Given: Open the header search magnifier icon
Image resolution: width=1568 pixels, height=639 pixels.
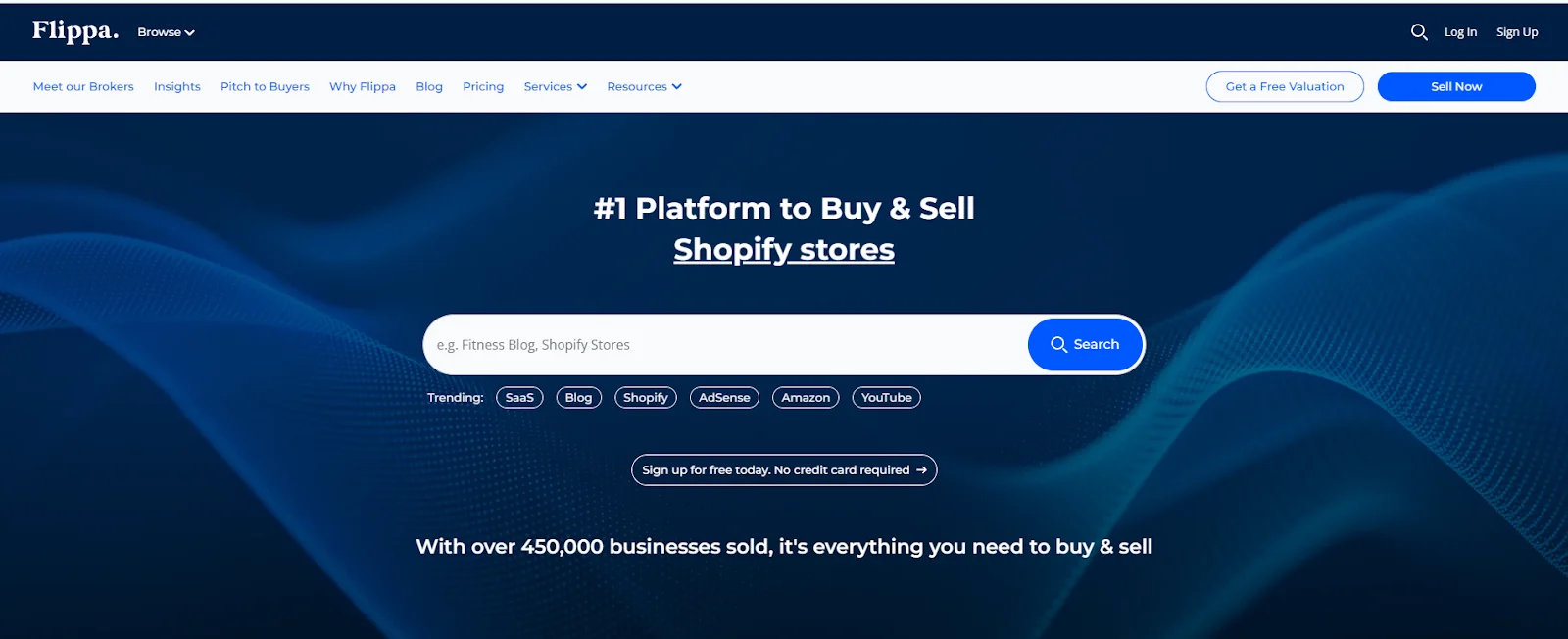Looking at the screenshot, I should [1418, 32].
